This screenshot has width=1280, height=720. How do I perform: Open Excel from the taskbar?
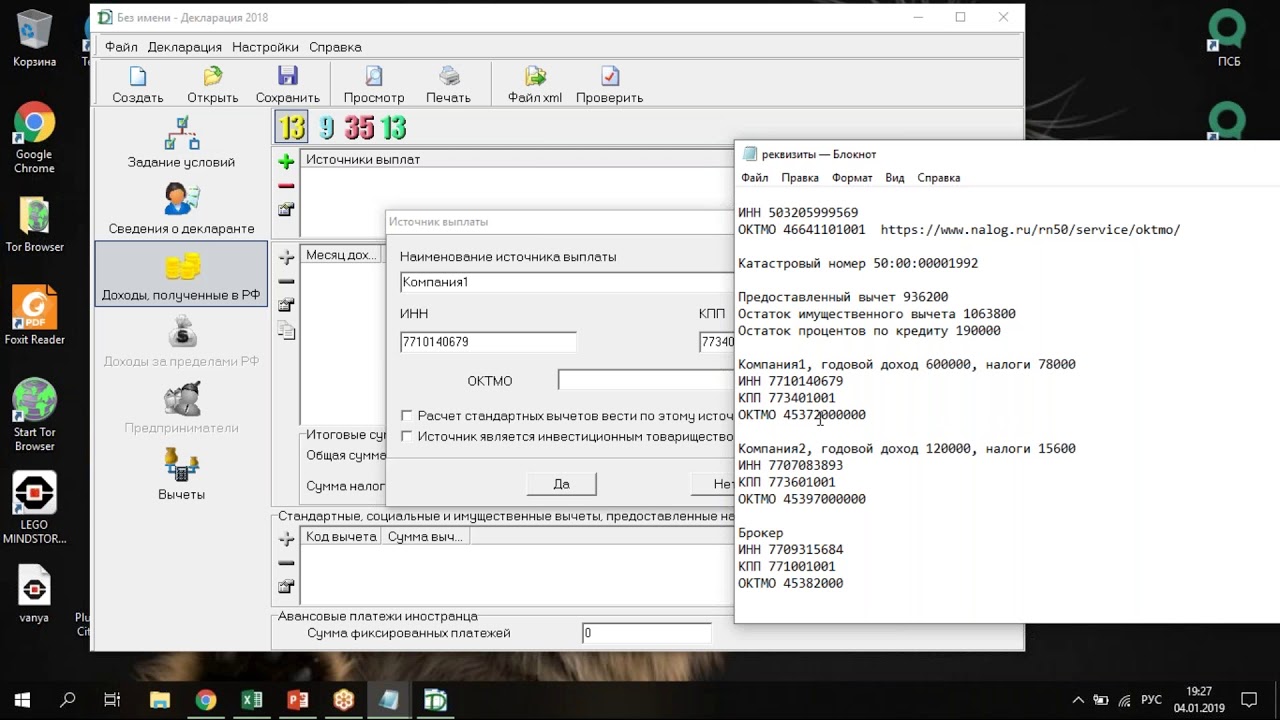click(x=251, y=700)
